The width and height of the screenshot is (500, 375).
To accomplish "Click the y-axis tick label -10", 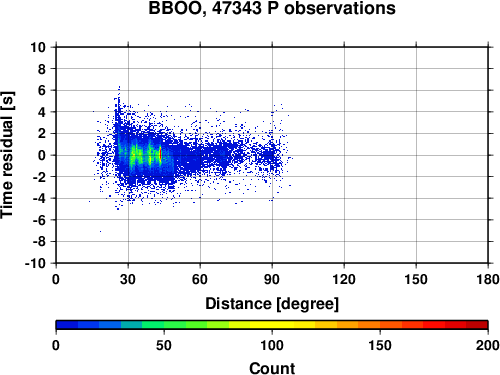I will [x=35, y=263].
